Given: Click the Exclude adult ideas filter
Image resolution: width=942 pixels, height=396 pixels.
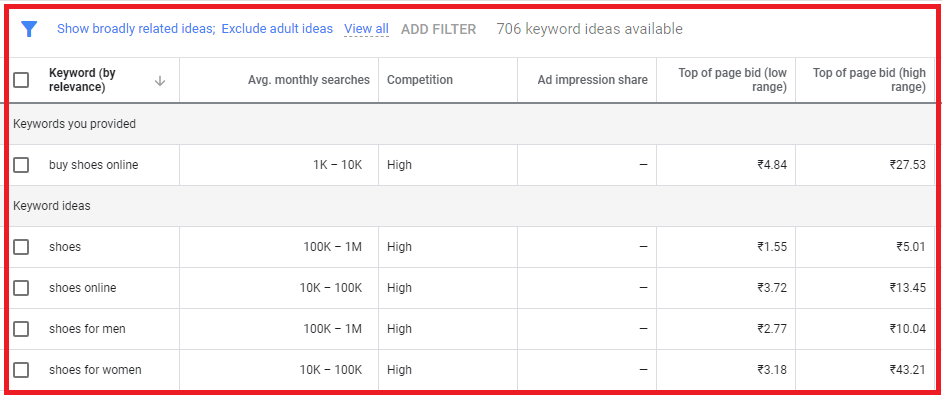Looking at the screenshot, I should pyautogui.click(x=277, y=29).
